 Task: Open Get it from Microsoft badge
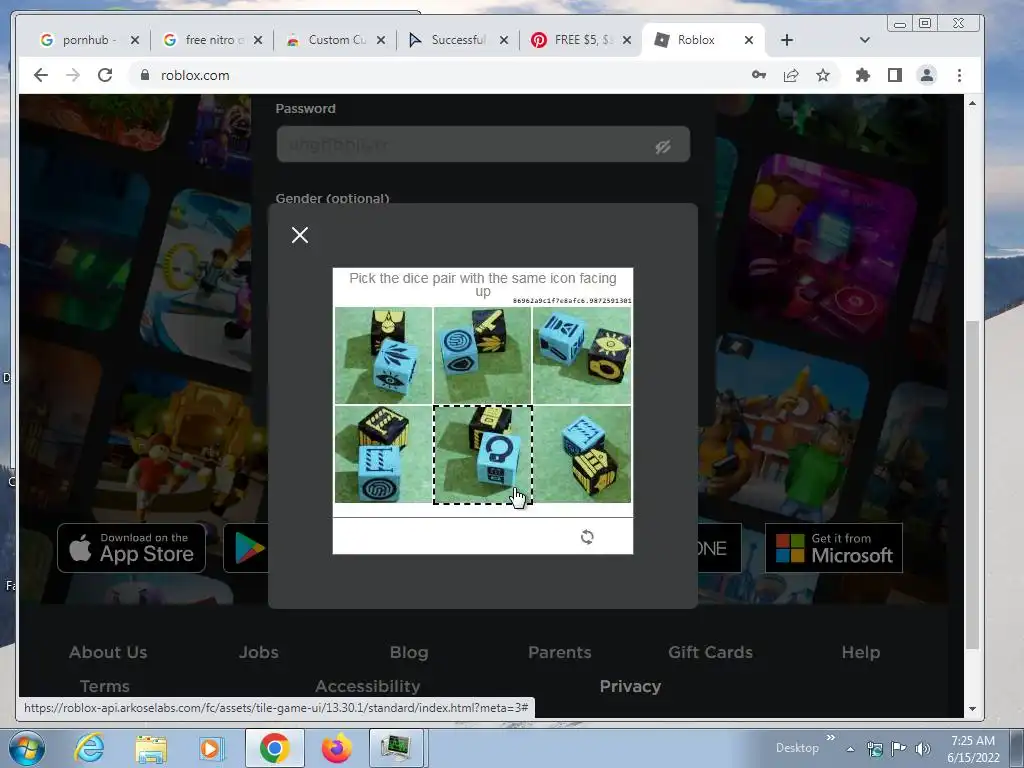coord(834,548)
